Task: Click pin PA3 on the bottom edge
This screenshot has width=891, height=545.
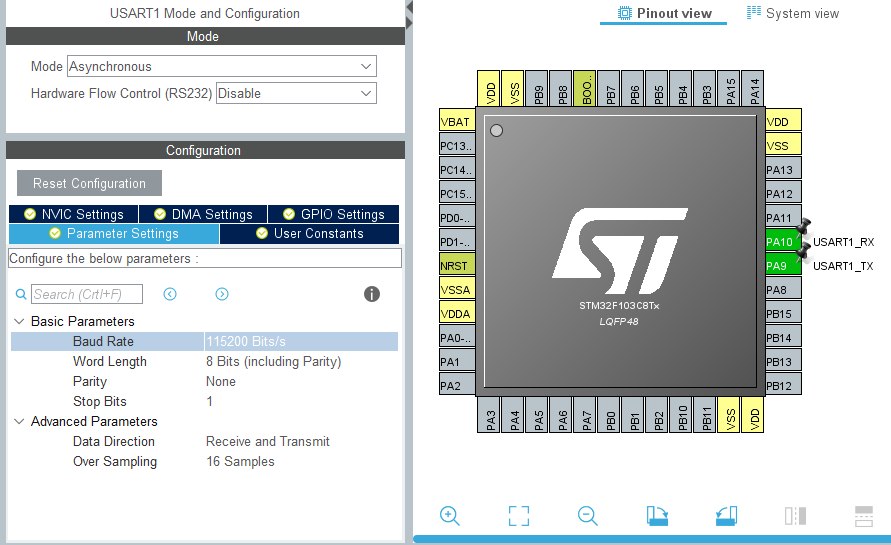Action: 489,415
